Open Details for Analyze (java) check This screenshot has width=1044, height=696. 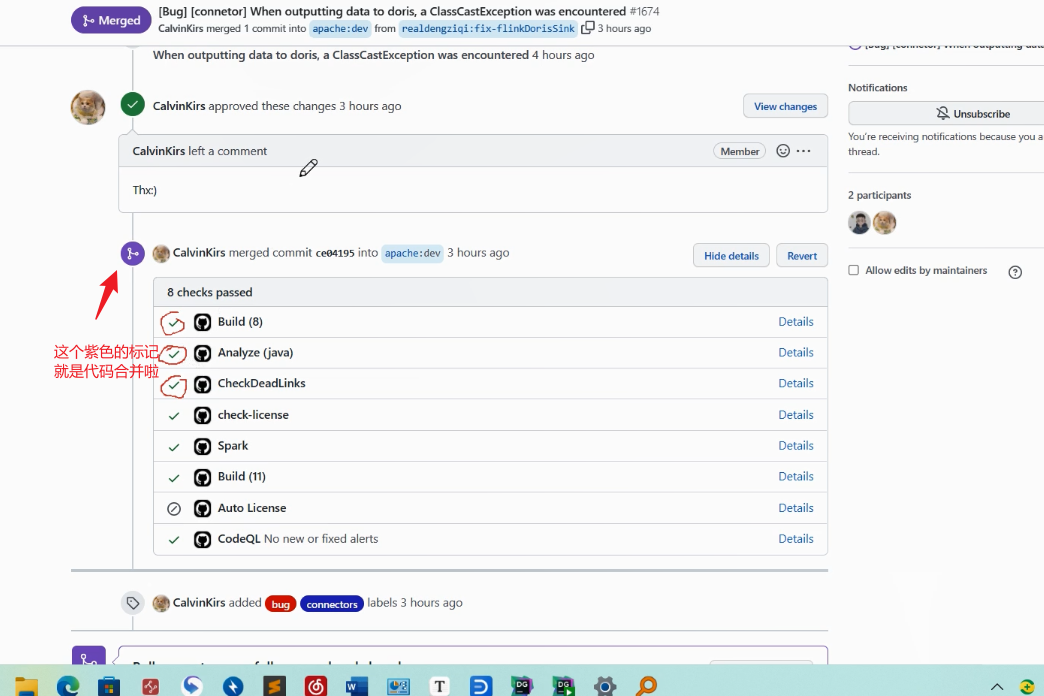pos(796,352)
